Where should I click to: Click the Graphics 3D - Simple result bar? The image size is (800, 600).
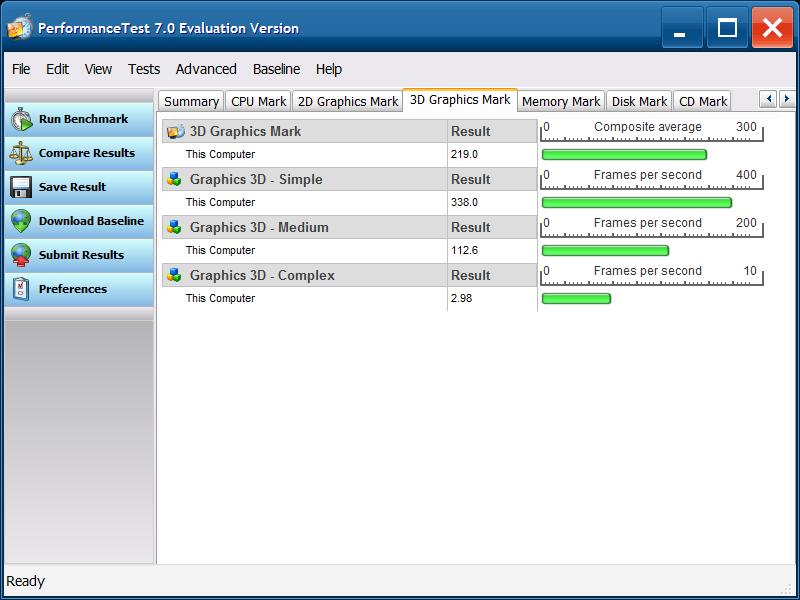(x=637, y=203)
